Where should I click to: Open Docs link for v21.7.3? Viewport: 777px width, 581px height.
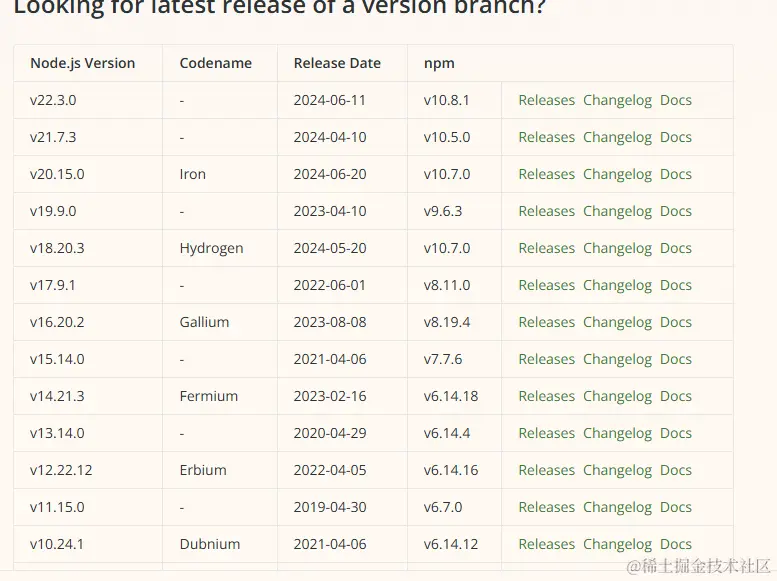click(x=676, y=137)
